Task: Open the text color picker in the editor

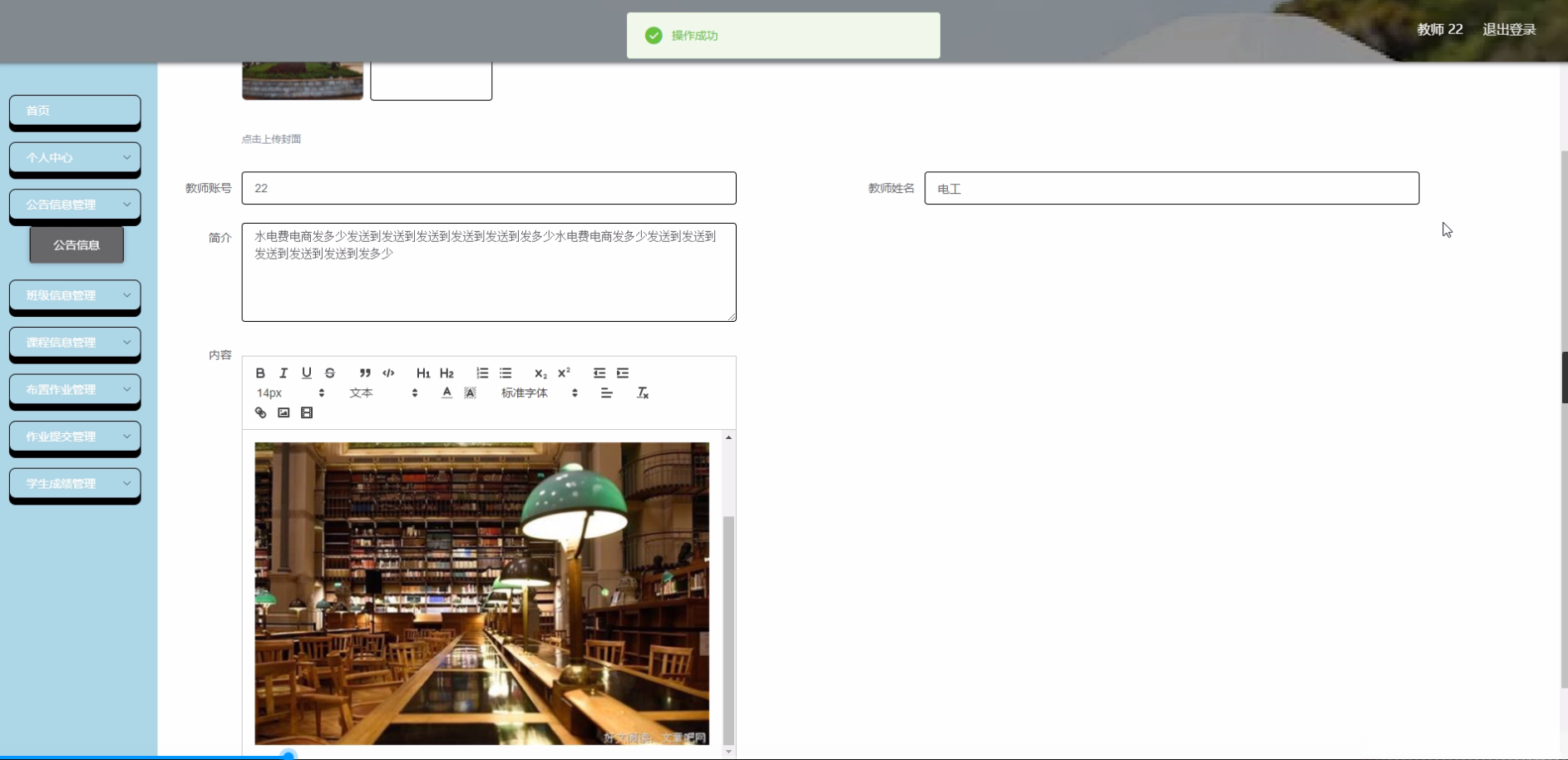Action: tap(446, 392)
